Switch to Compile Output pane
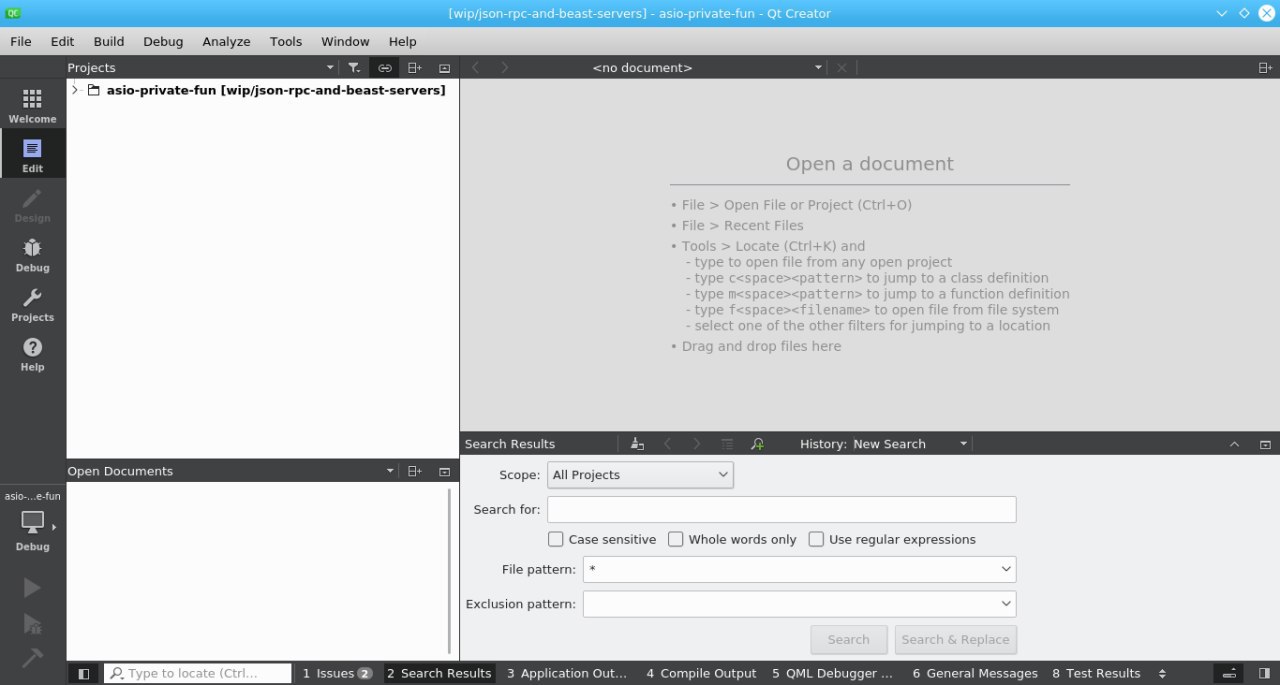The image size is (1280, 685). point(701,673)
